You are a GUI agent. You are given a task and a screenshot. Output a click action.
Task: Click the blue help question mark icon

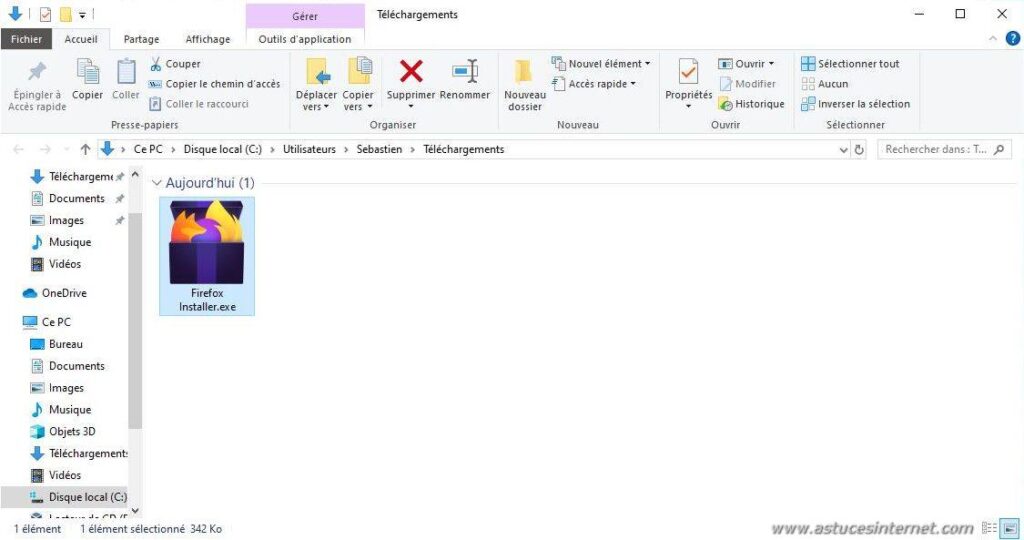point(1012,39)
